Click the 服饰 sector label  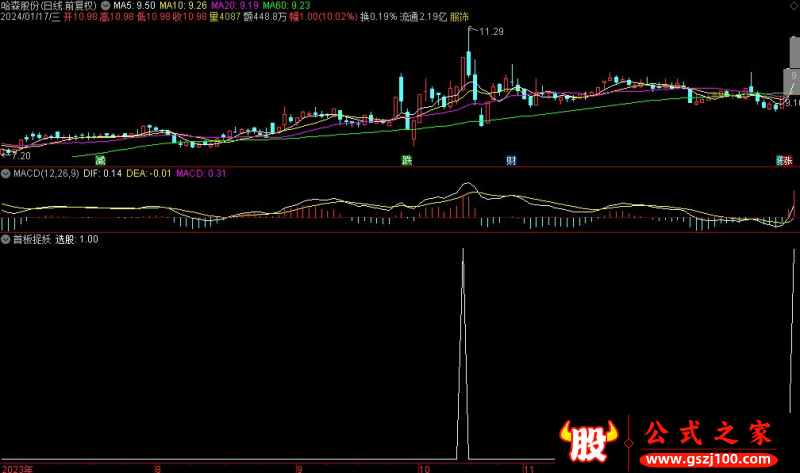(x=459, y=17)
